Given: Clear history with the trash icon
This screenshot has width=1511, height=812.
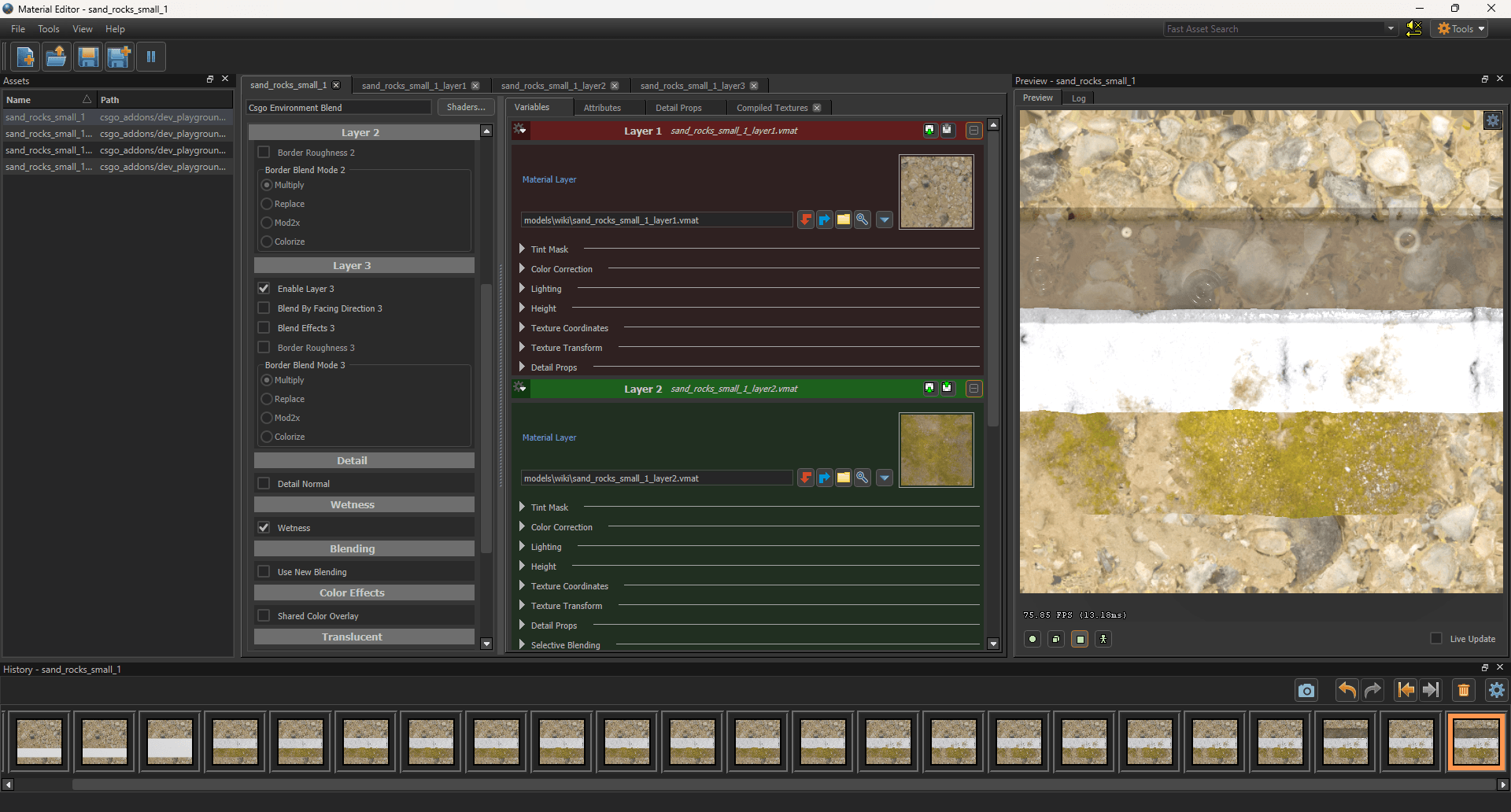Looking at the screenshot, I should pyautogui.click(x=1464, y=690).
